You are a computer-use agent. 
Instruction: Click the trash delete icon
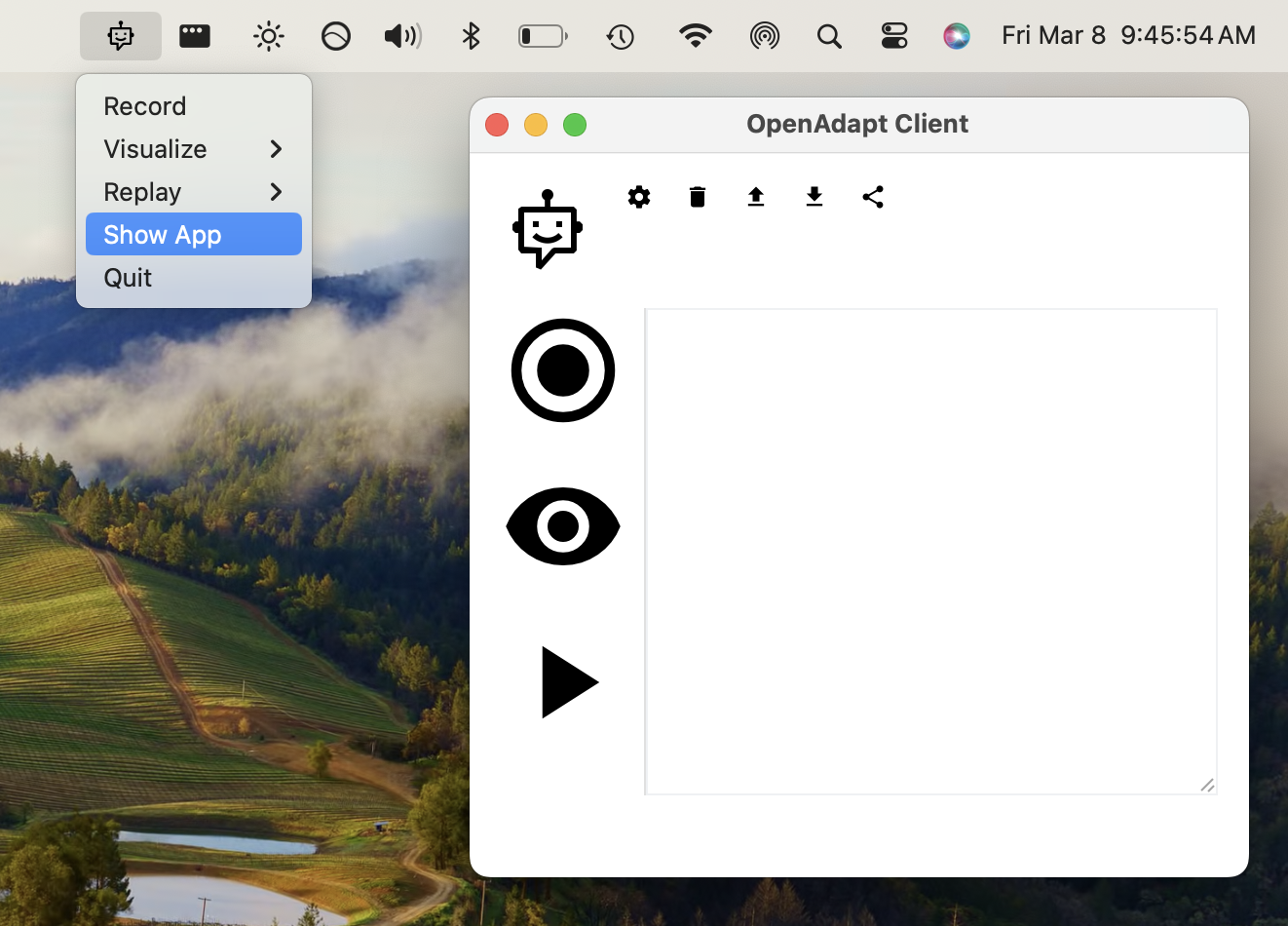click(x=698, y=197)
